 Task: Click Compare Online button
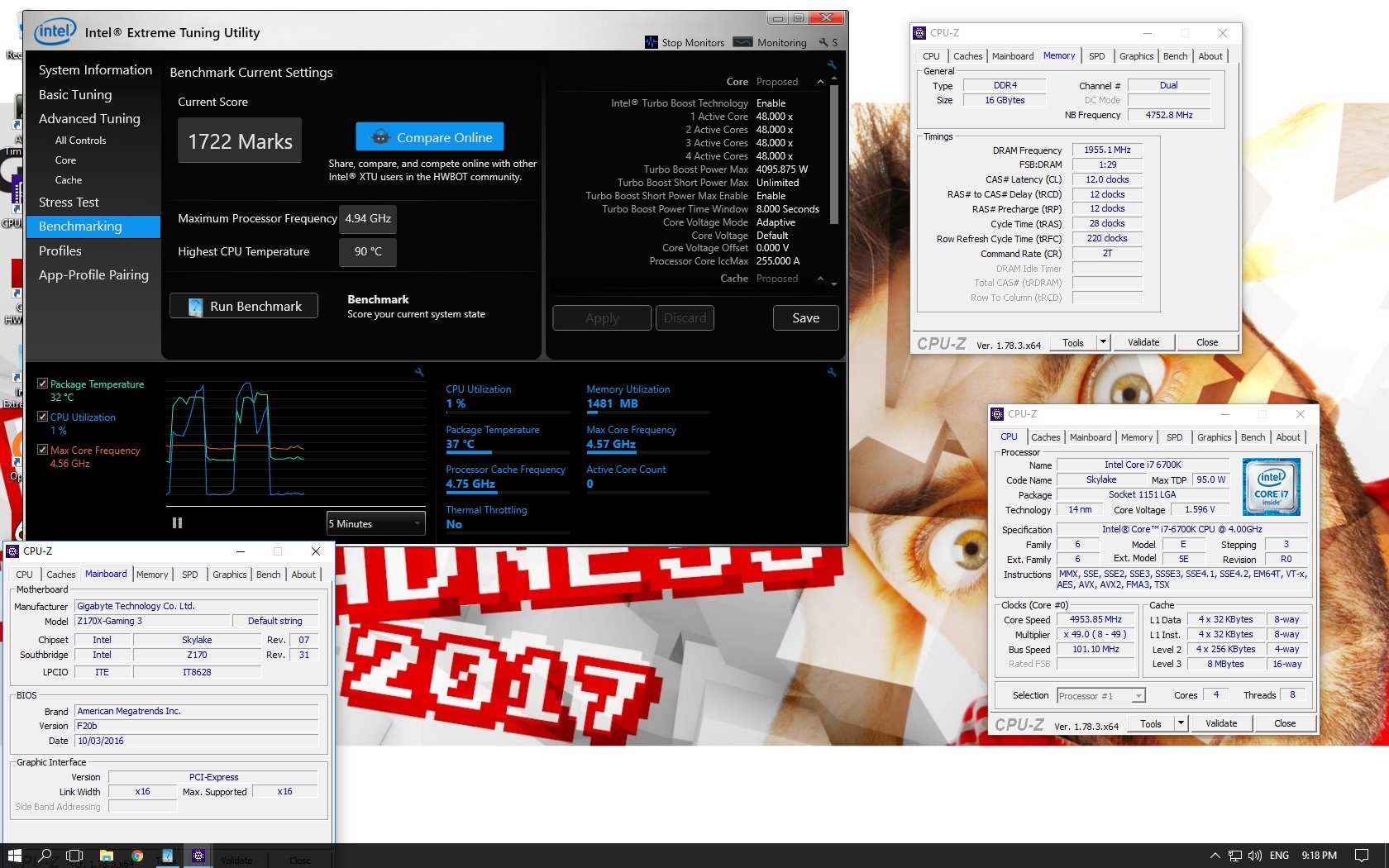click(x=430, y=137)
